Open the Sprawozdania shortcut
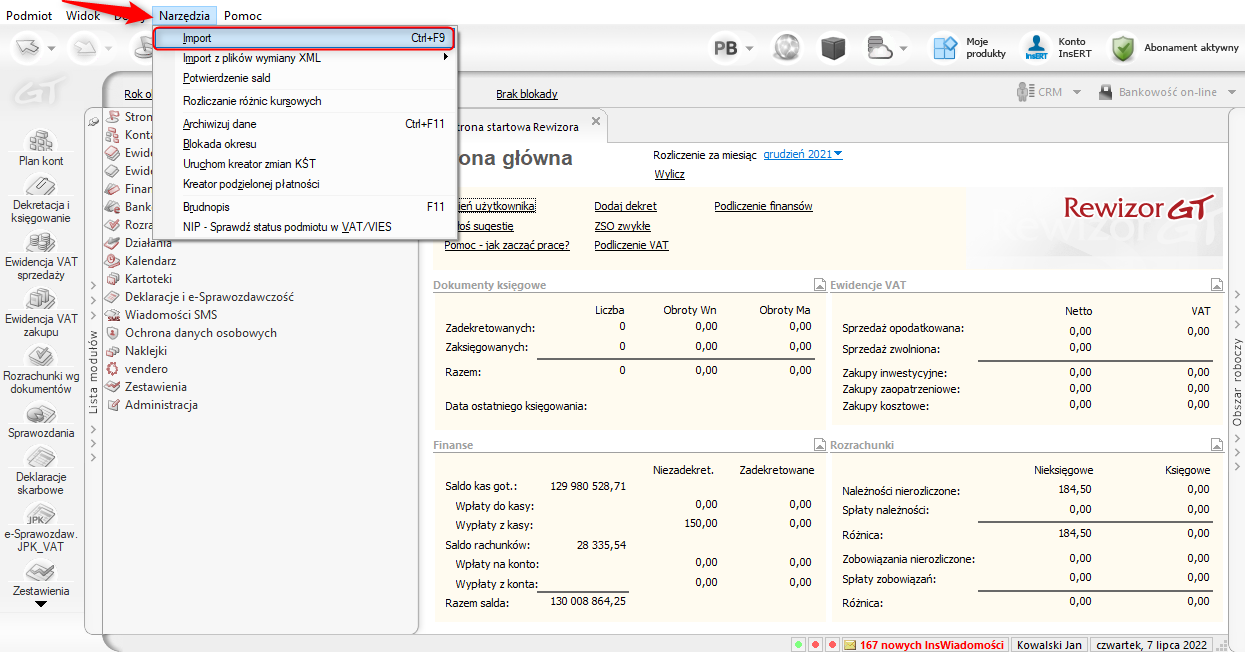The height and width of the screenshot is (652, 1245). 41,421
